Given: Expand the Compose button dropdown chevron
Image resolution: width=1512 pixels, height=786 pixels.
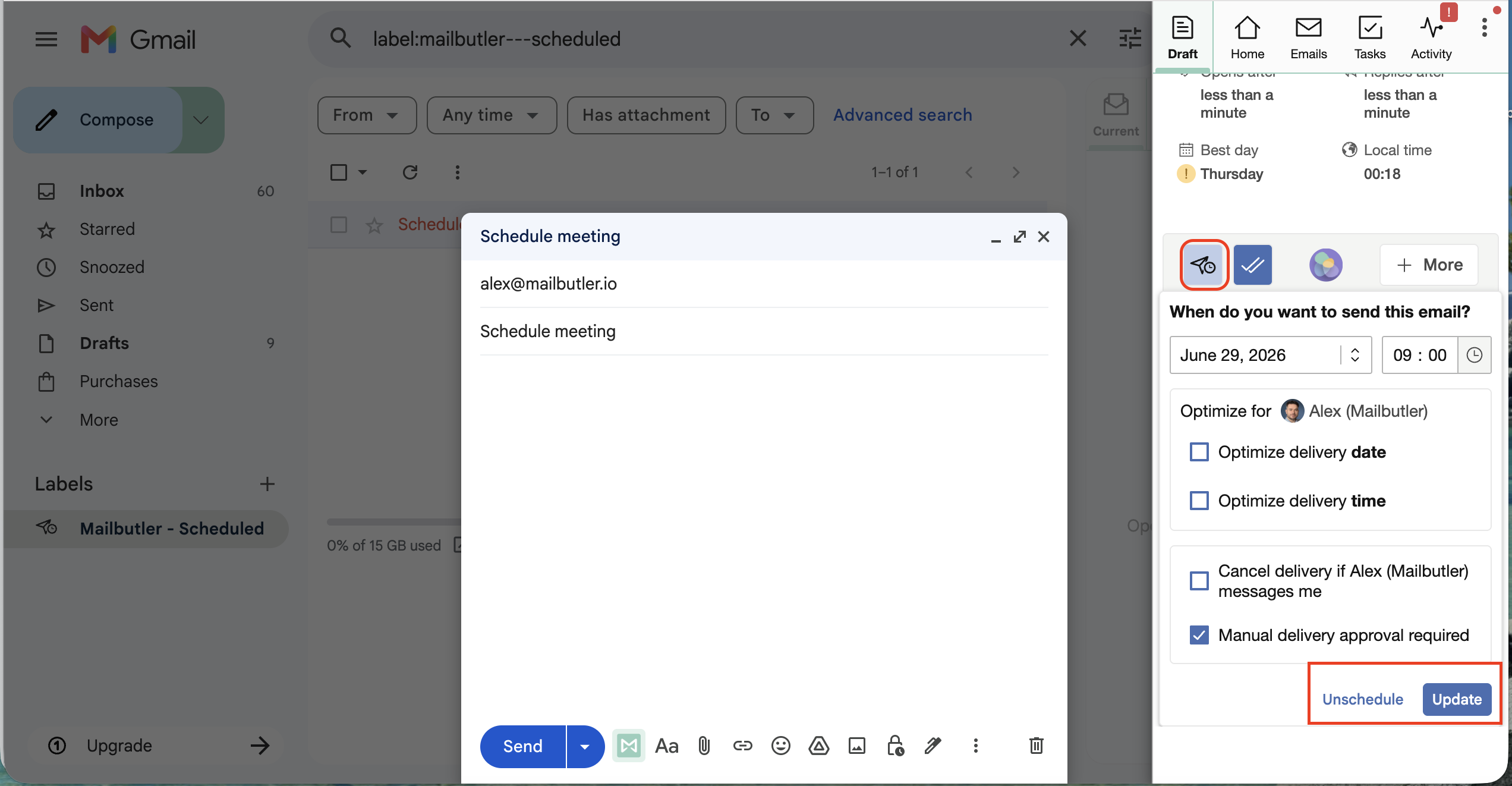Looking at the screenshot, I should (x=201, y=120).
